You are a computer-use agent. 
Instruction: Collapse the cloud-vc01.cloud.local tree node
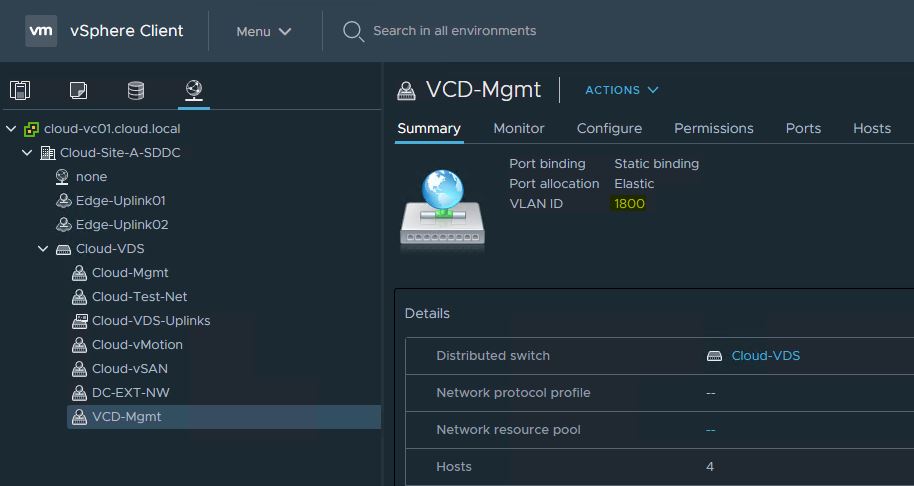pyautogui.click(x=11, y=129)
